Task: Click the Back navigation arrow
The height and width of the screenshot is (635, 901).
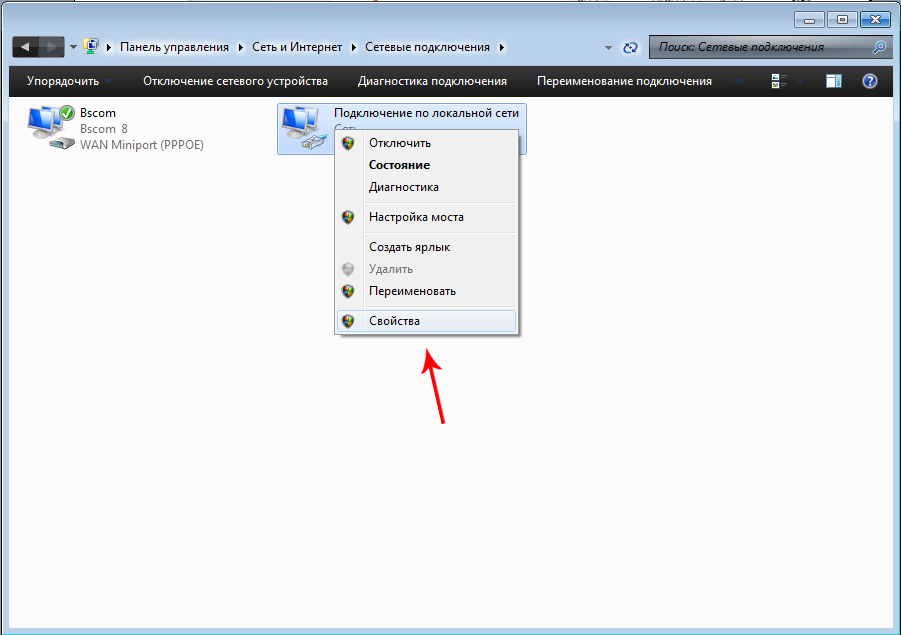Action: 25,47
